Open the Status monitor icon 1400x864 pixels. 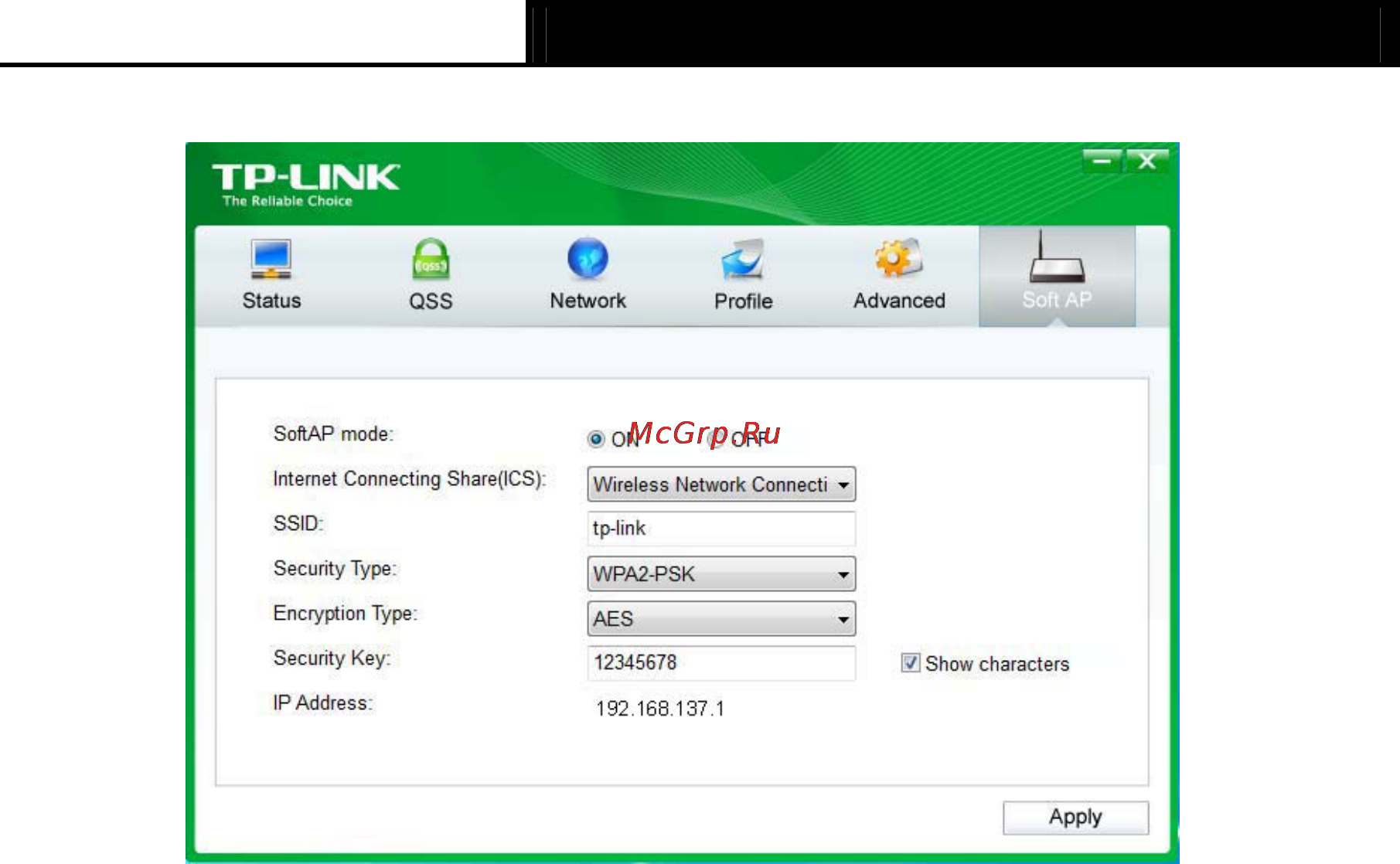(x=271, y=259)
